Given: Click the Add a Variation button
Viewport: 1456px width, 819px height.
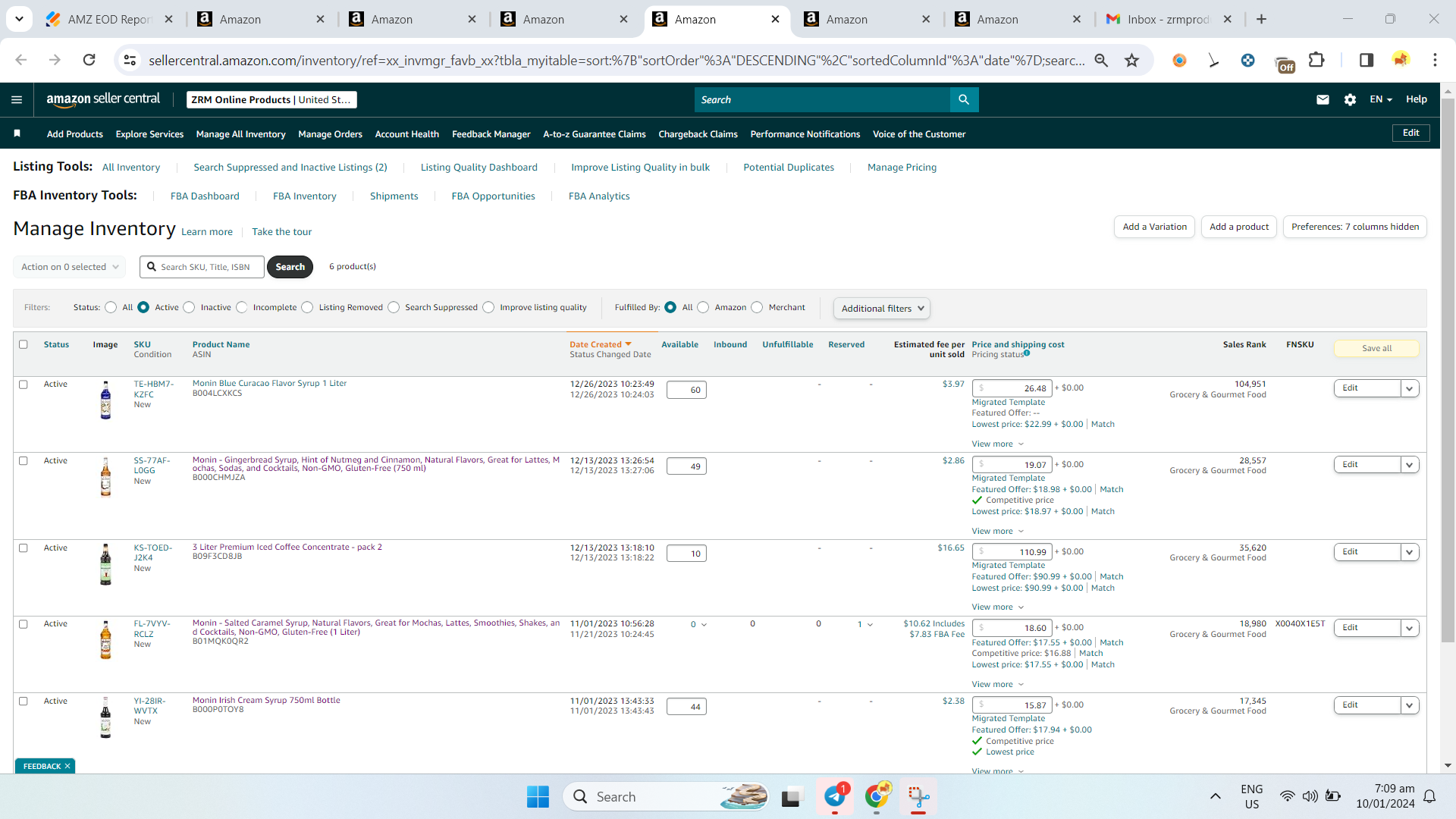Looking at the screenshot, I should 1154,227.
